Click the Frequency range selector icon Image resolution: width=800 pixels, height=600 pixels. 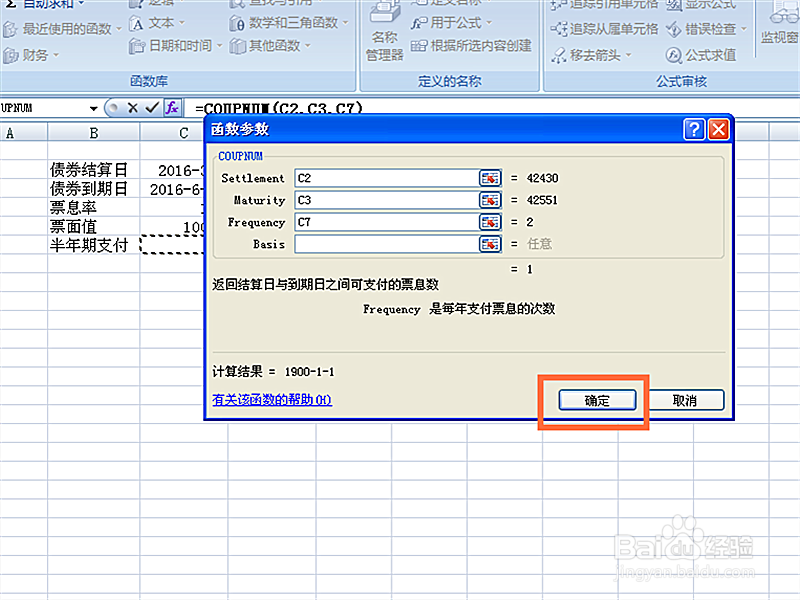click(490, 222)
